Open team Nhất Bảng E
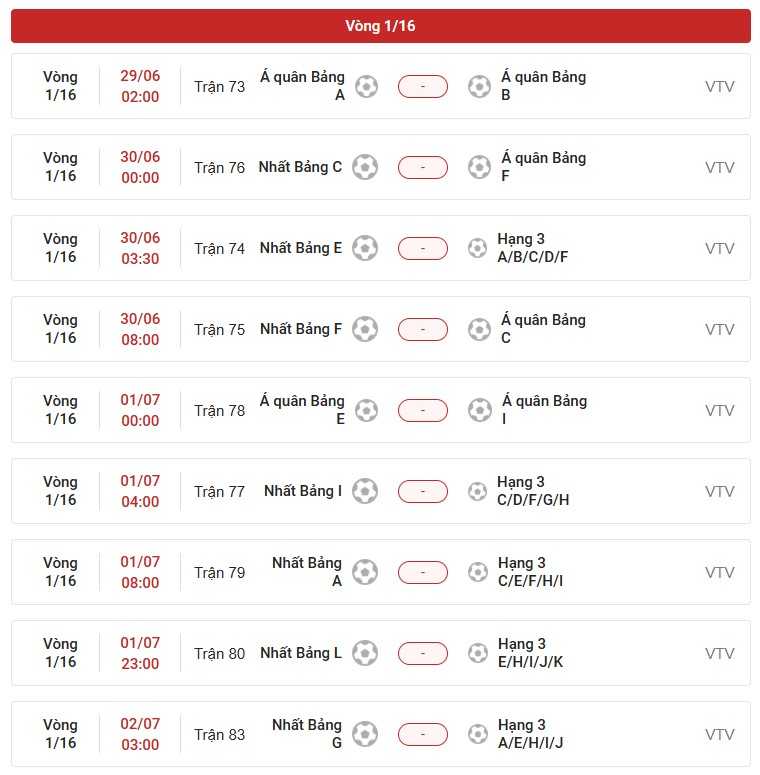The height and width of the screenshot is (775, 760). [300, 248]
